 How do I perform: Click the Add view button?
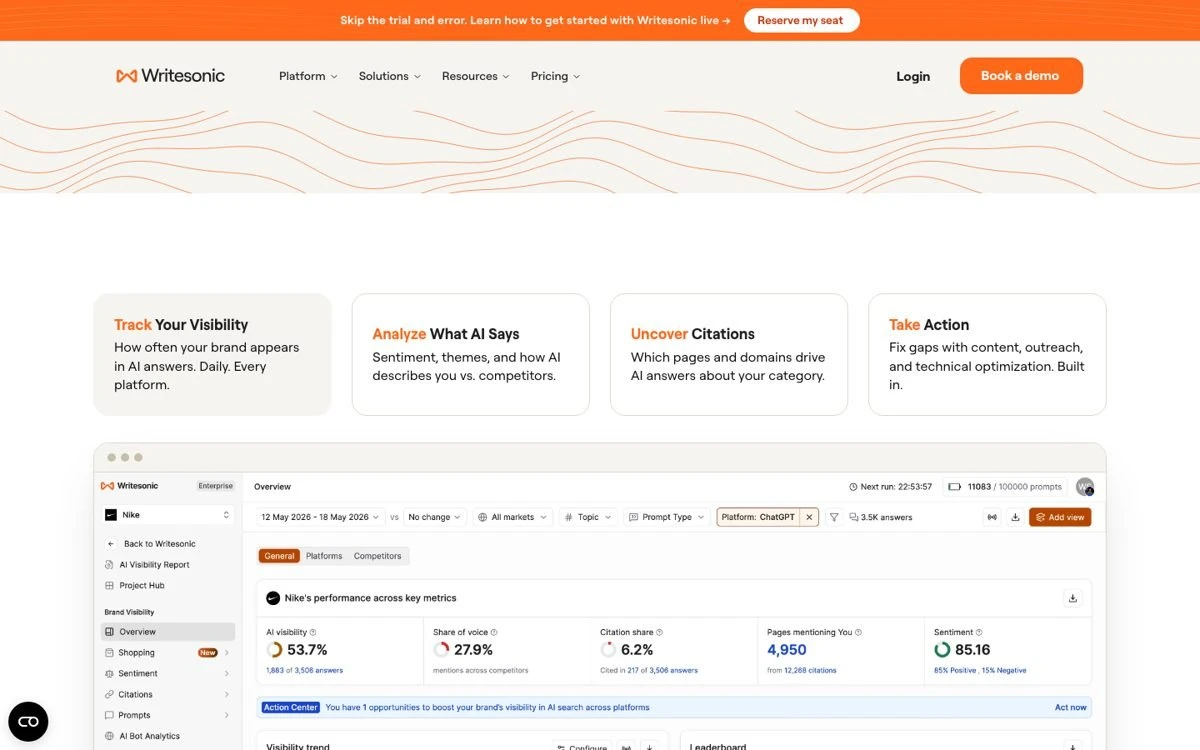pyautogui.click(x=1060, y=517)
